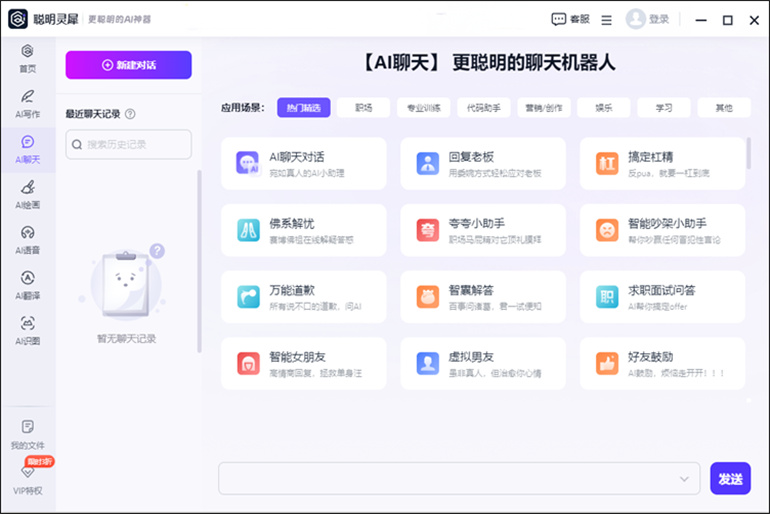Select the 代码助手 scene tab
The width and height of the screenshot is (770, 514).
coord(484,108)
